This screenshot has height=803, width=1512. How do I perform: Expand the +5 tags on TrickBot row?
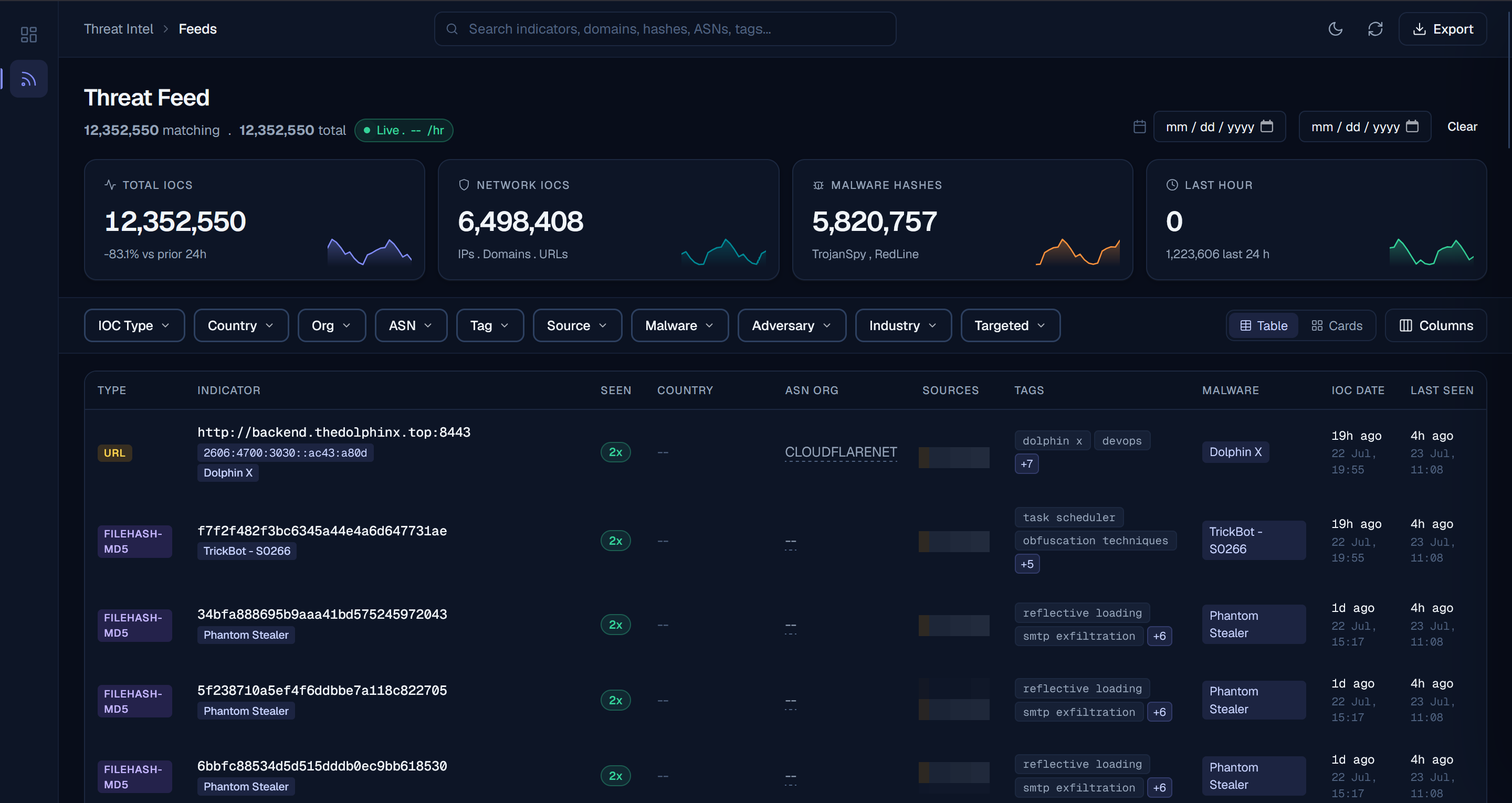coord(1026,564)
